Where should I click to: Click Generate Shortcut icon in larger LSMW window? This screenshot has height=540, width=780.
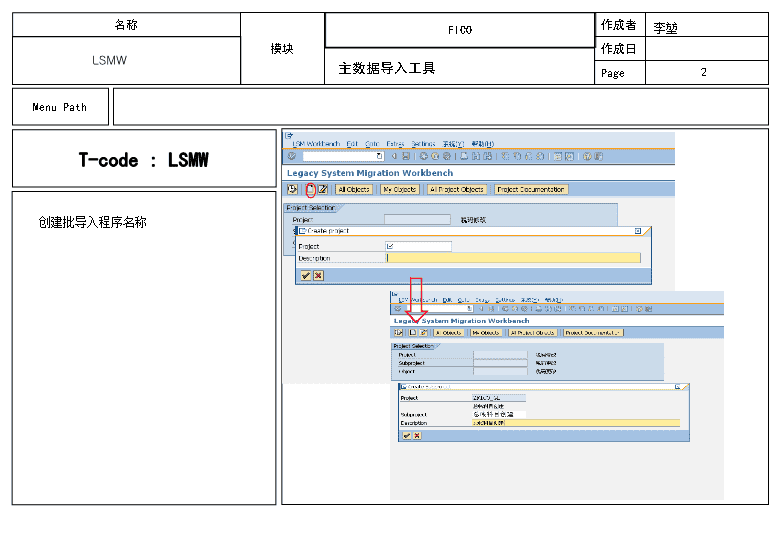coord(570,156)
